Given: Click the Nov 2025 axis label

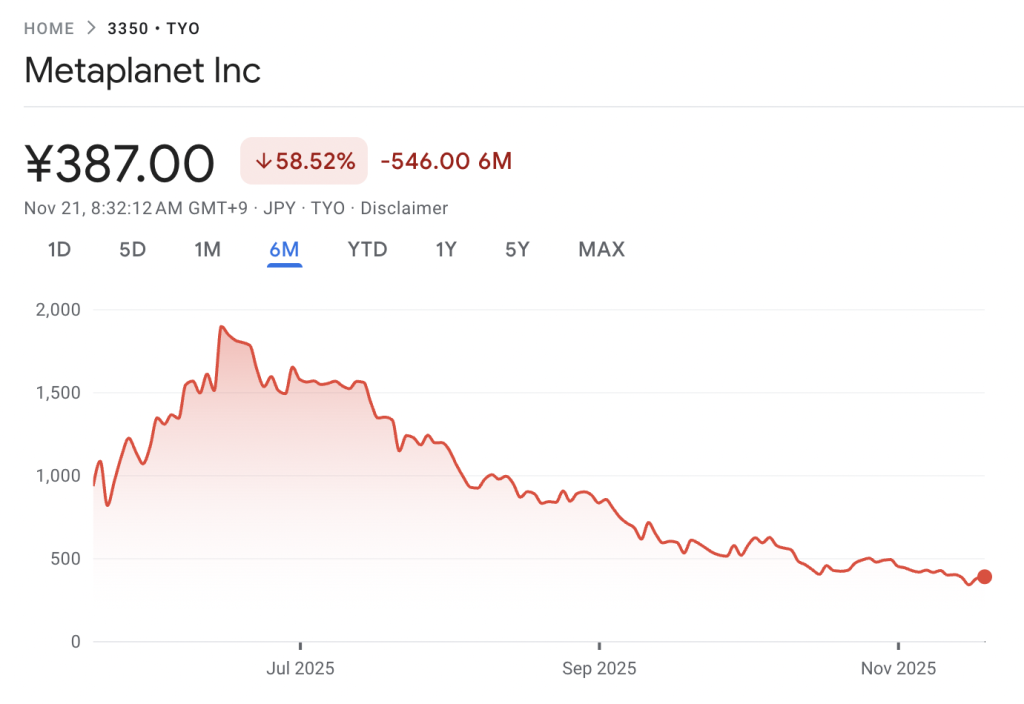Looking at the screenshot, I should [898, 668].
